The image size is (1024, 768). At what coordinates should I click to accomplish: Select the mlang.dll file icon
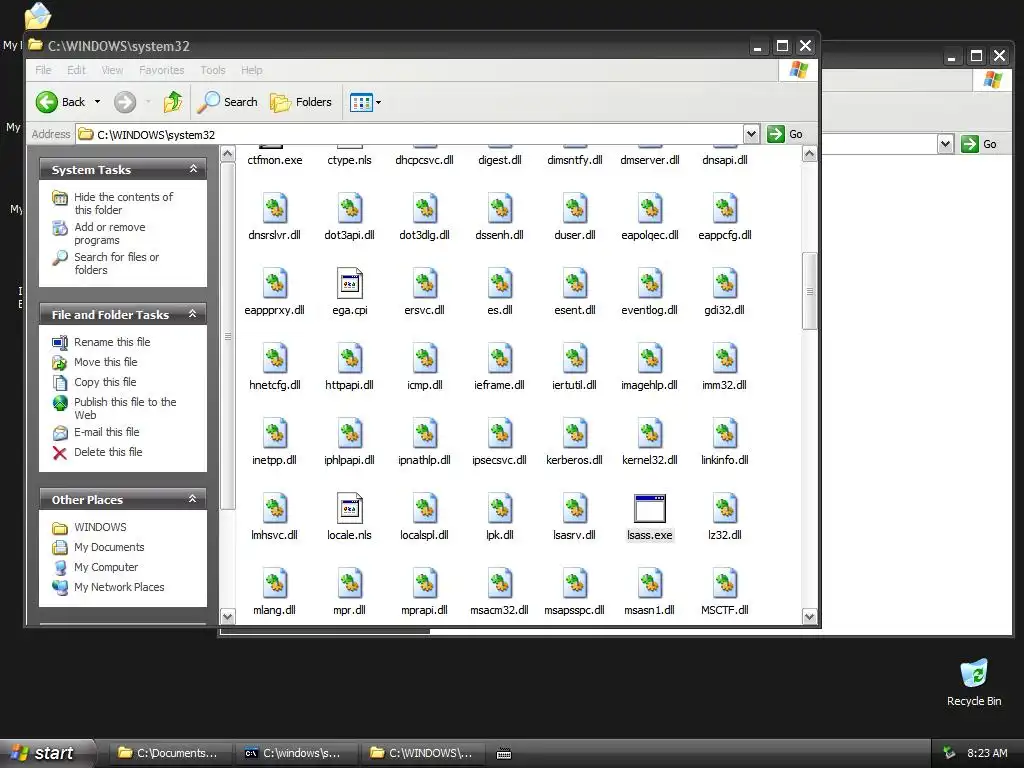click(x=274, y=584)
